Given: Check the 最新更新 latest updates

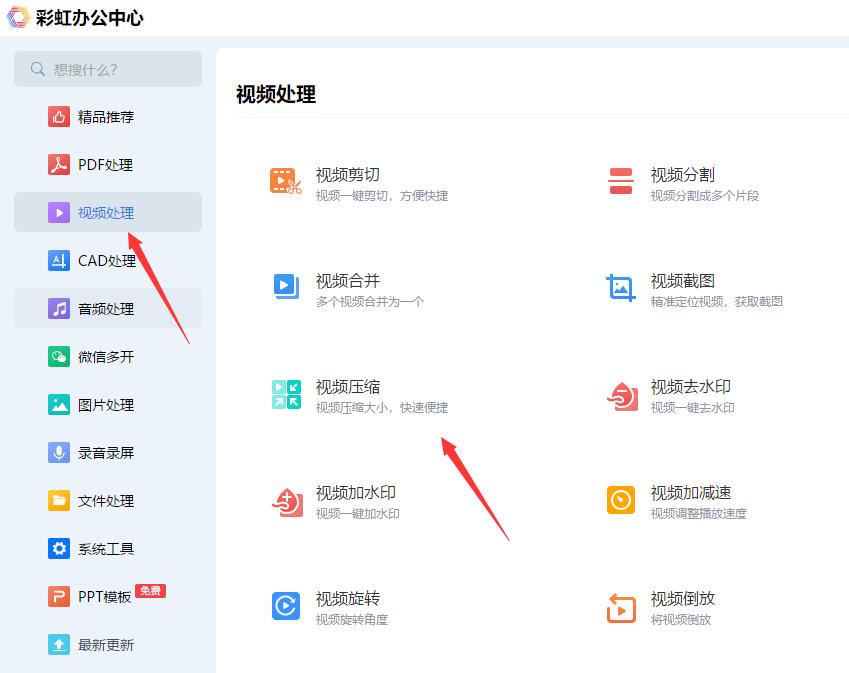Looking at the screenshot, I should coord(107,644).
